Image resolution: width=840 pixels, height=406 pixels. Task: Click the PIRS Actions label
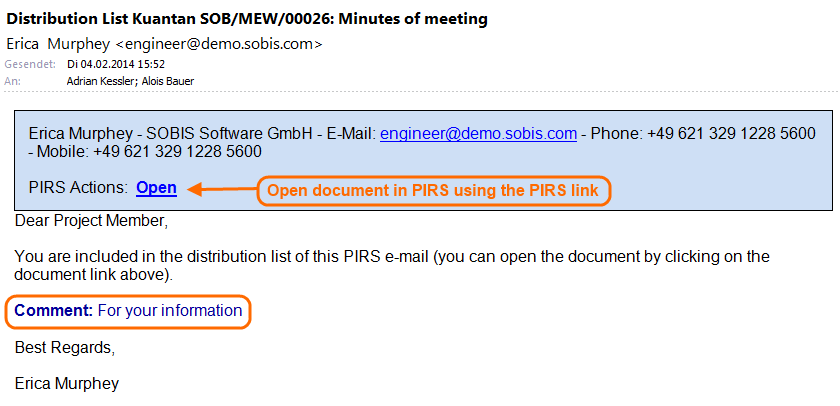(78, 187)
